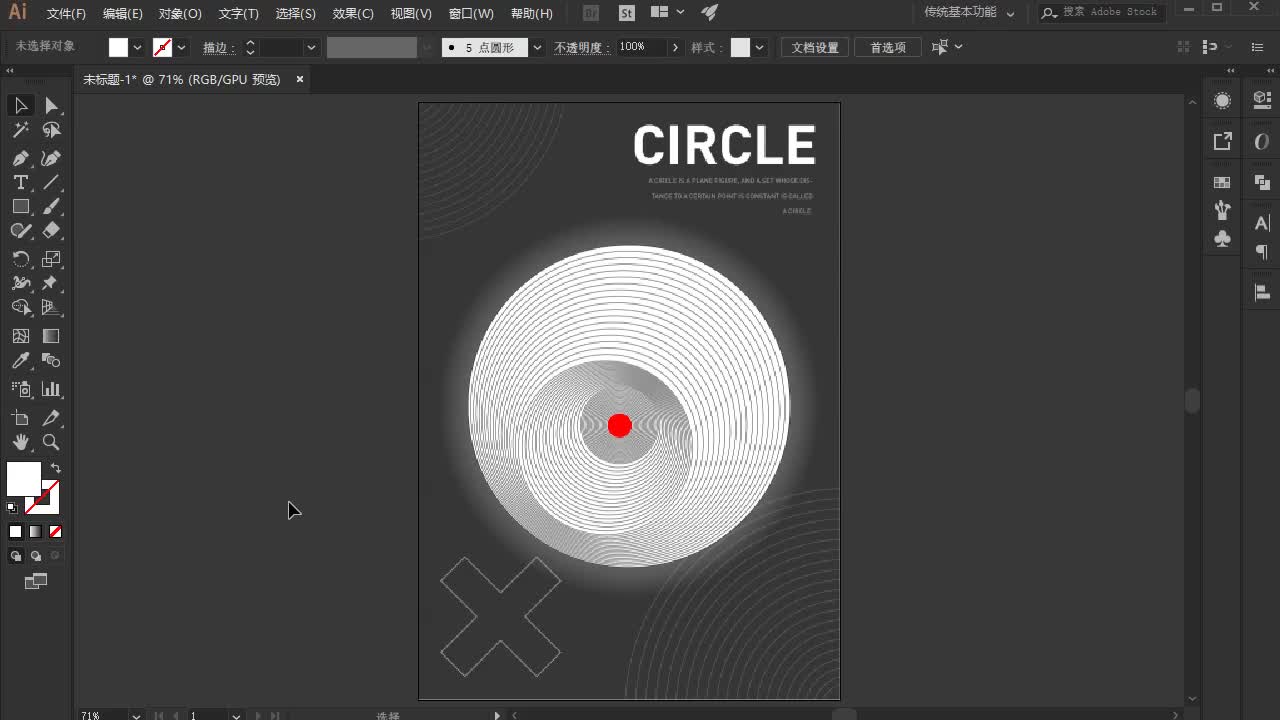Screen dimensions: 1280x720
Task: Open the Character panel icon
Action: (1262, 223)
